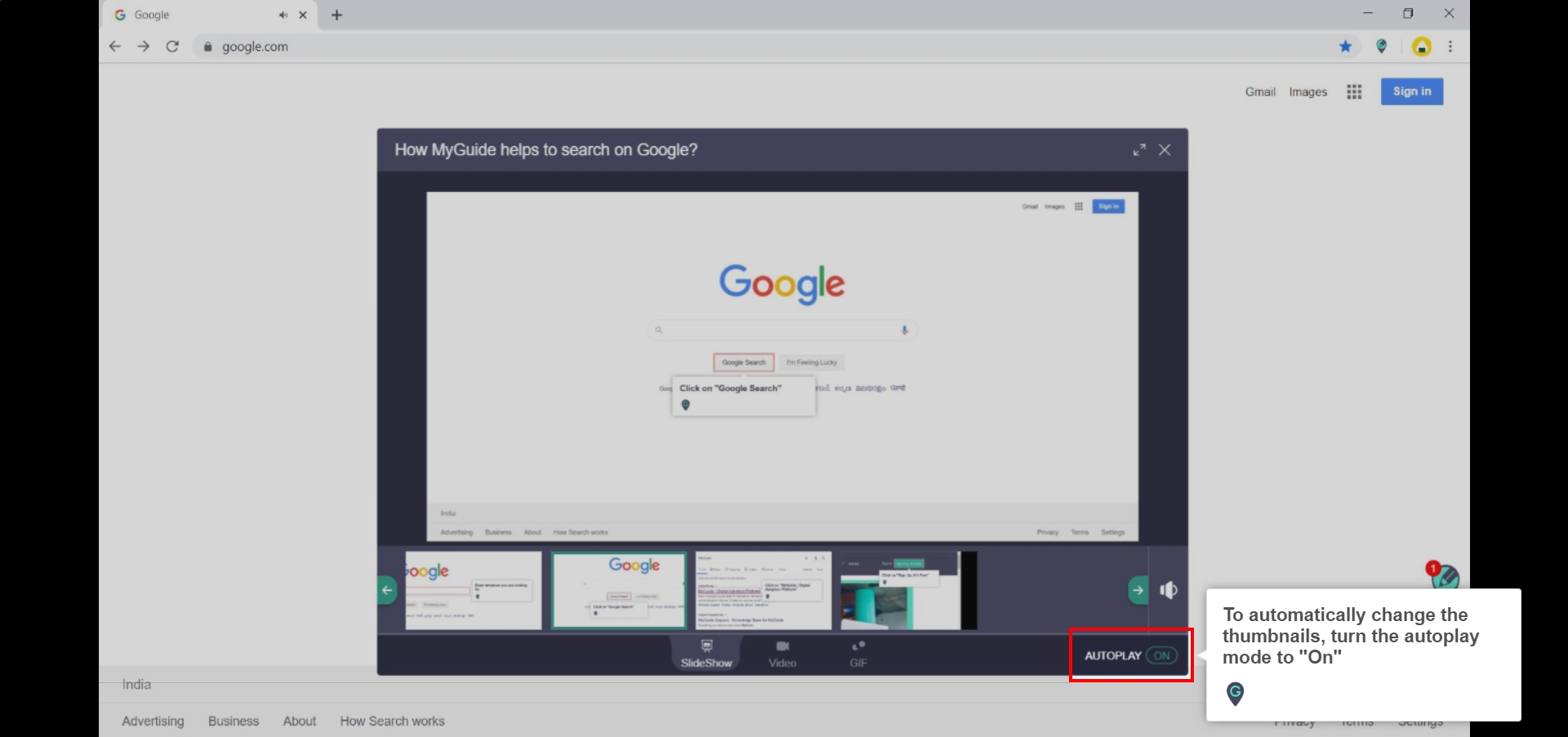Switch to the GIF tab

[x=858, y=655]
